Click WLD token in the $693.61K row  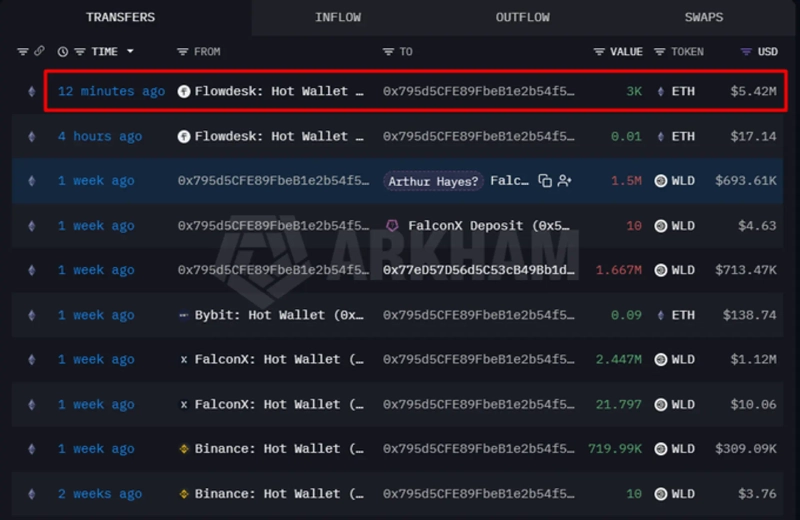point(683,181)
